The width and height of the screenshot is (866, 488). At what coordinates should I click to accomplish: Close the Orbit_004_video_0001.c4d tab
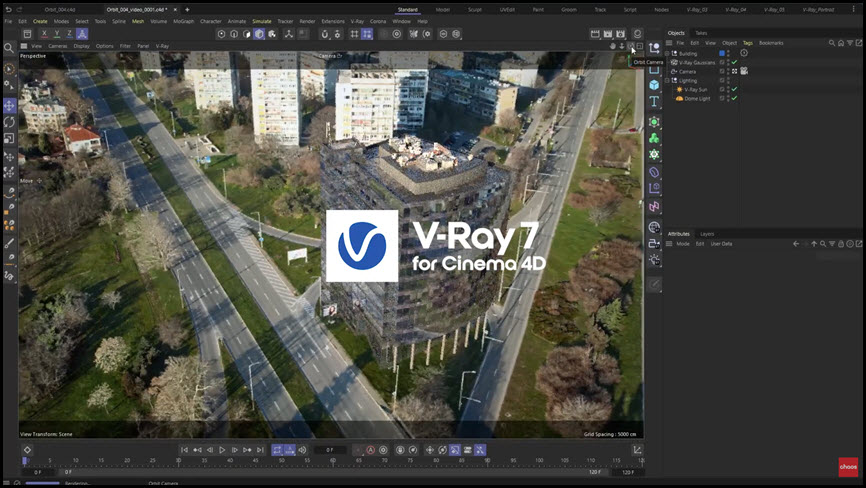[x=176, y=9]
